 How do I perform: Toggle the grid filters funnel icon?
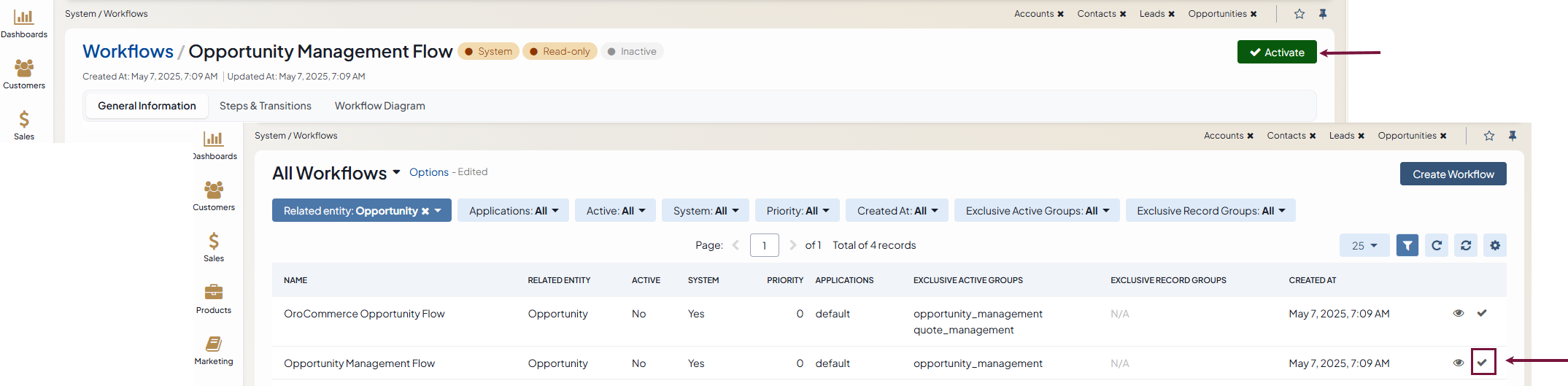[1407, 246]
